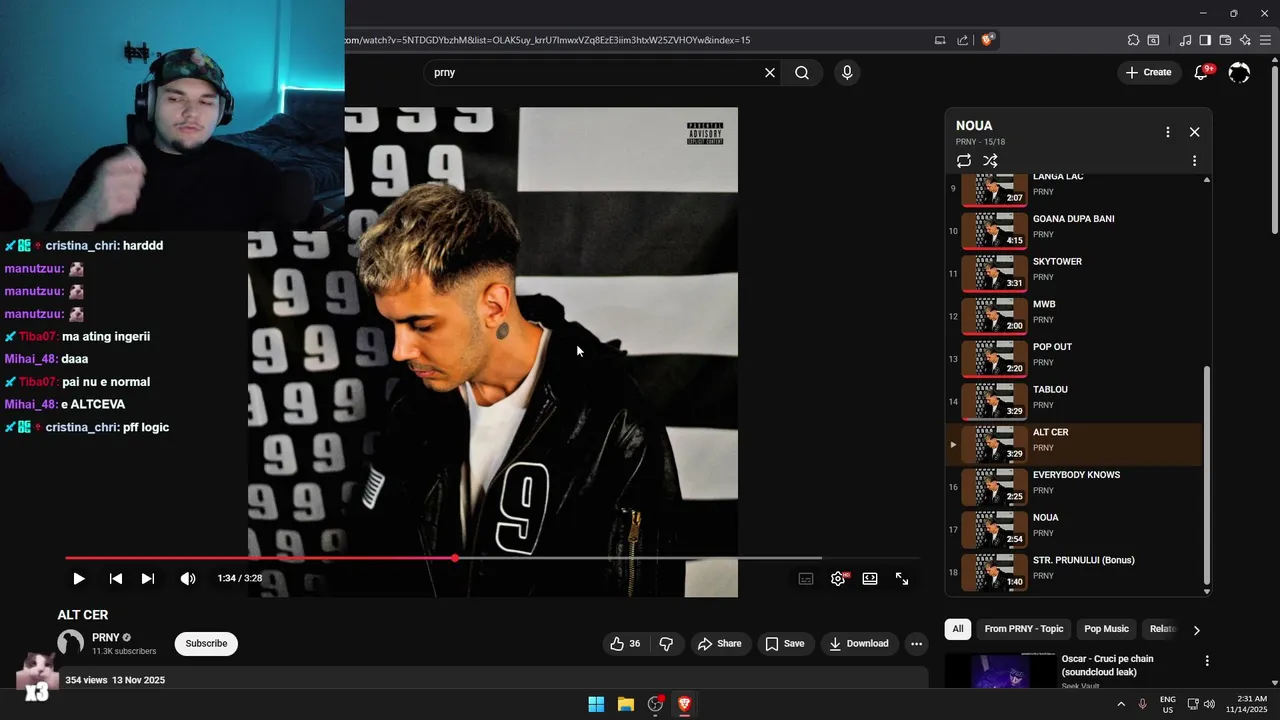Viewport: 1280px width, 720px height.
Task: Toggle the browser sidebar panel
Action: 1205,40
